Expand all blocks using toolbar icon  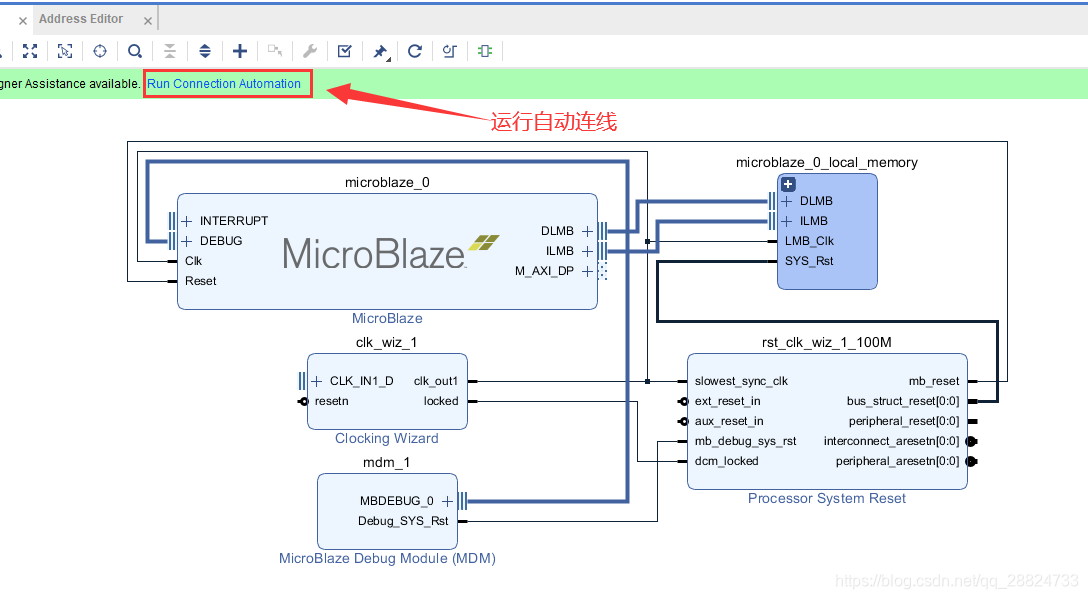coord(205,51)
